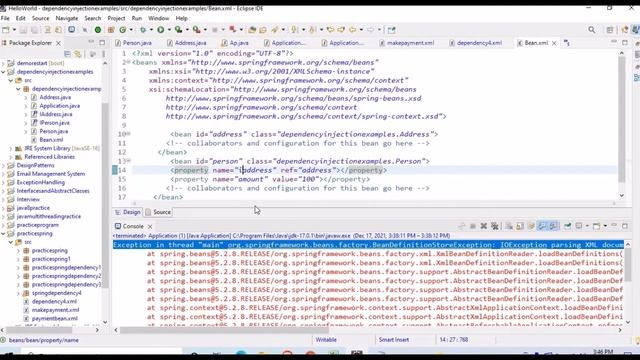Click the Open Console icon
The height and width of the screenshot is (360, 640).
(x=596, y=226)
